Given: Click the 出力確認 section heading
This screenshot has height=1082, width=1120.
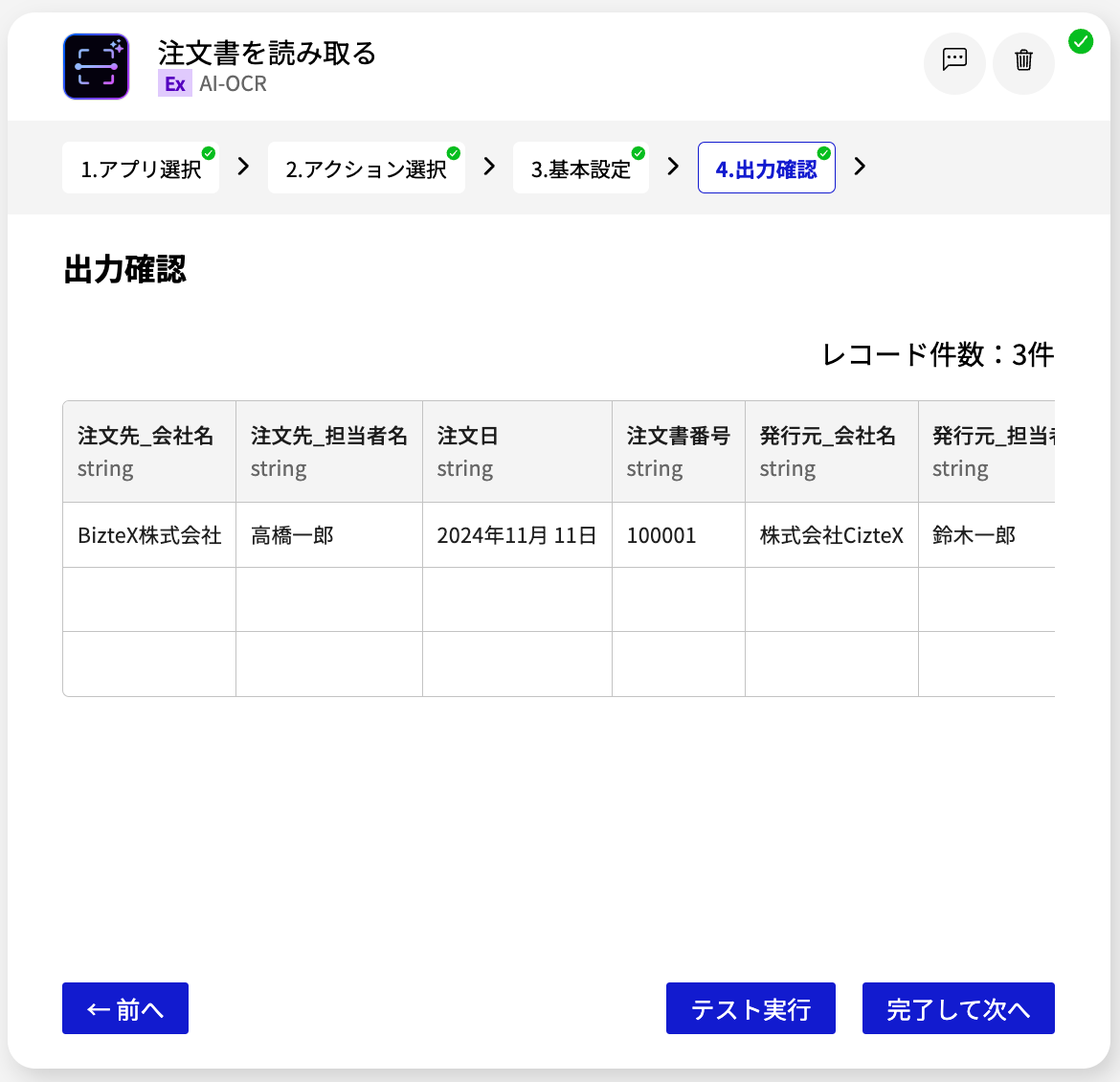Looking at the screenshot, I should pyautogui.click(x=125, y=270).
